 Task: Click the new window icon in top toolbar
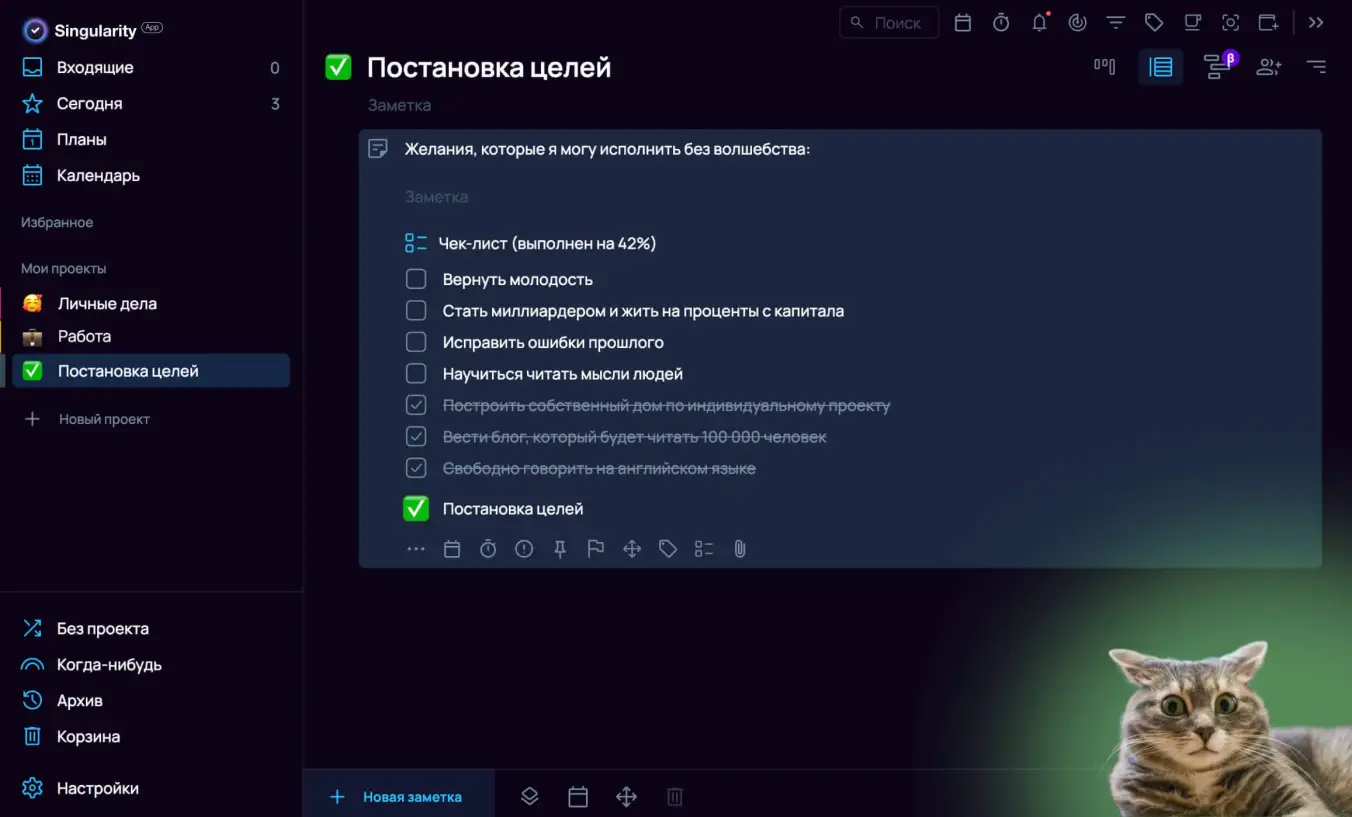coord(1269,22)
